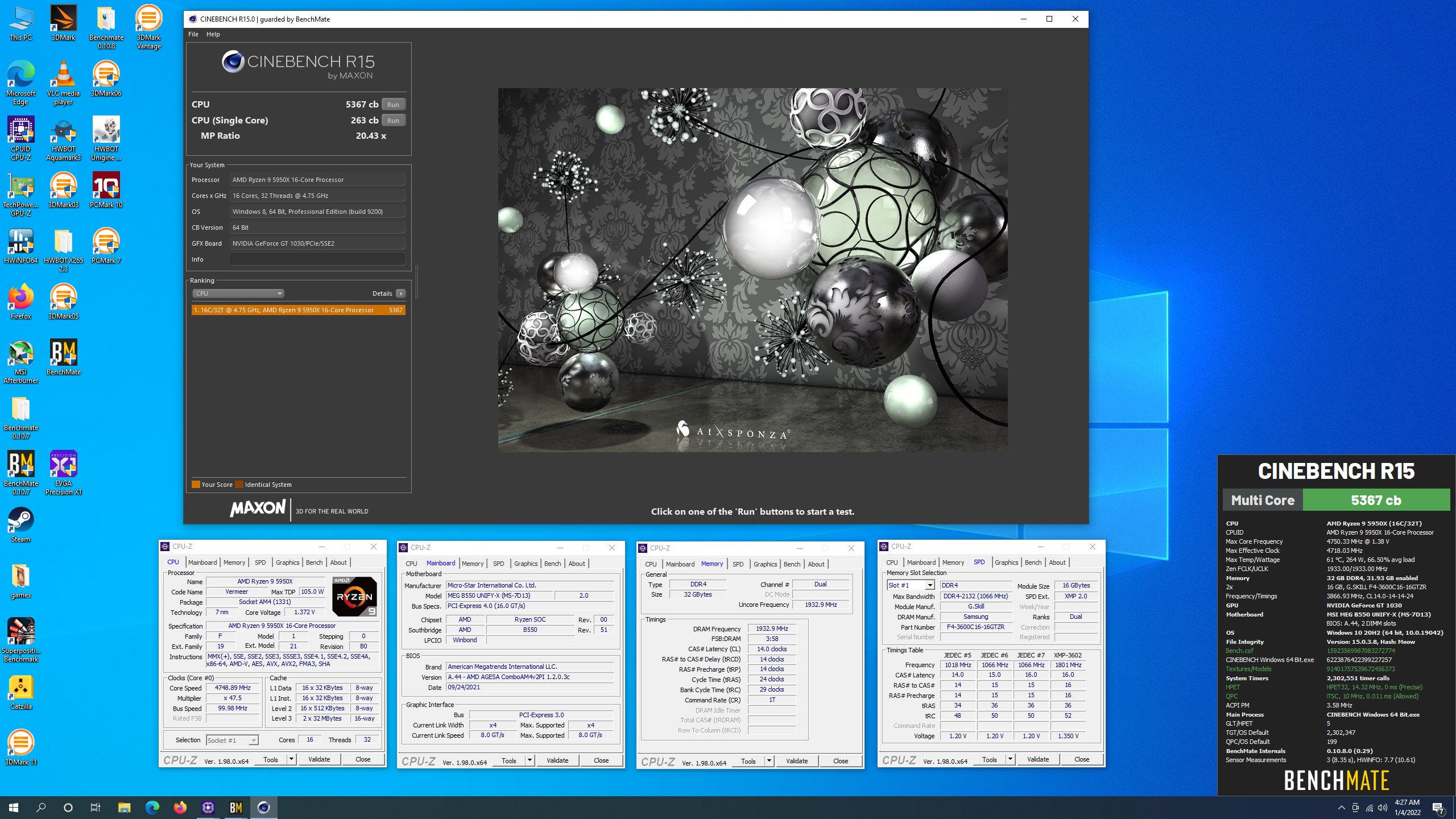This screenshot has height=819, width=1456.
Task: Open Tools dropdown arrow in CPU-Z SPD window
Action: (1010, 759)
